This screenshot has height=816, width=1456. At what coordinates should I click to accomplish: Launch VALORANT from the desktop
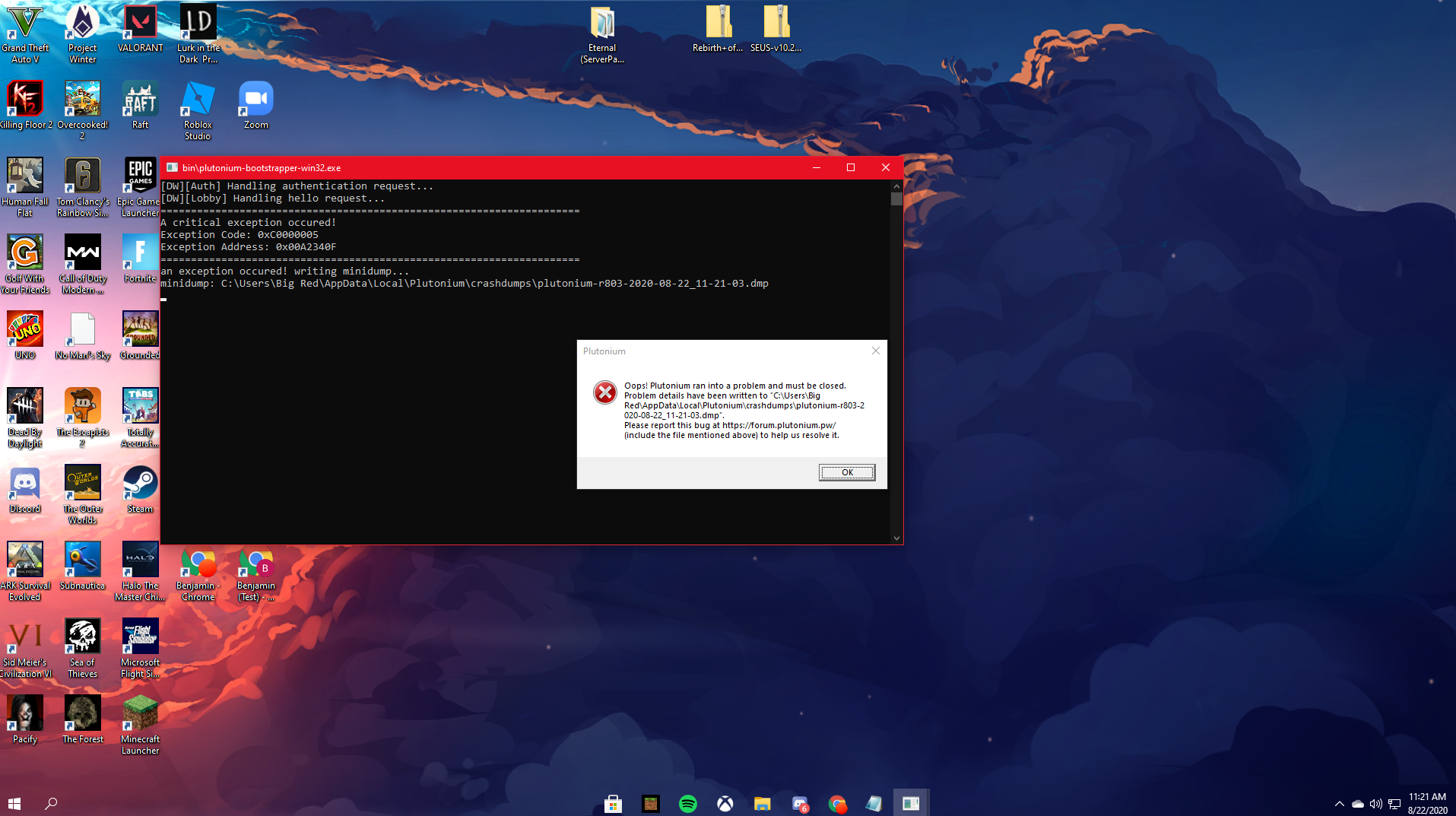pos(141,28)
